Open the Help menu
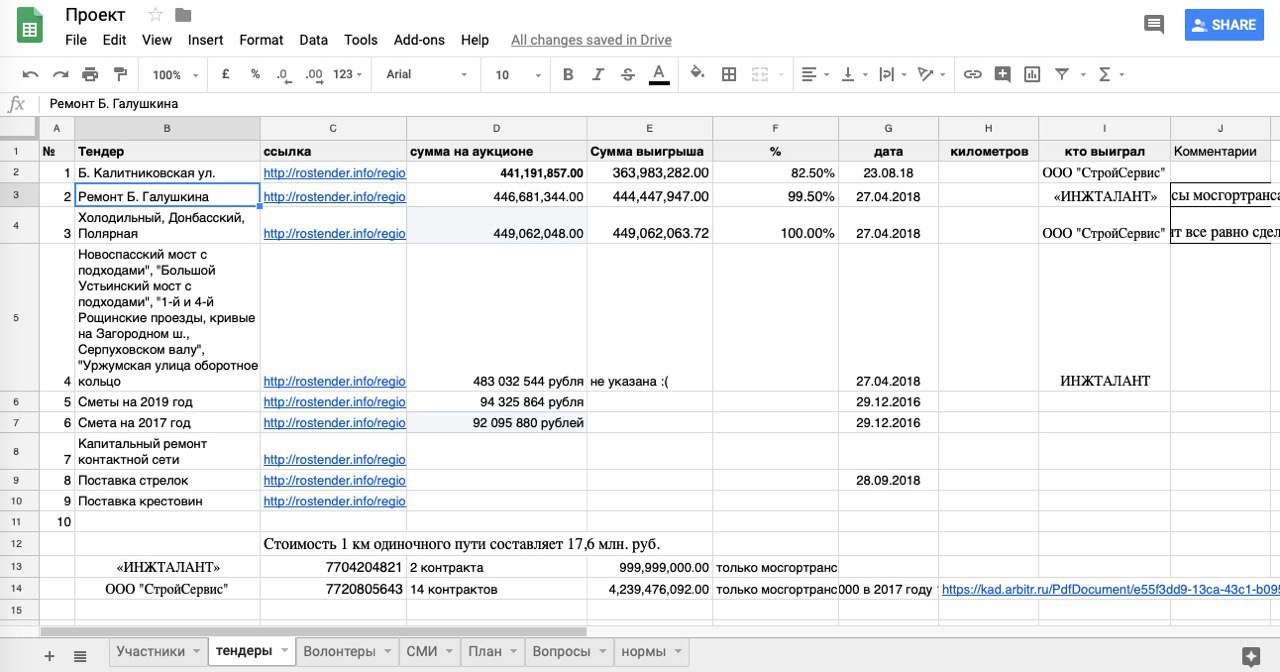 475,40
